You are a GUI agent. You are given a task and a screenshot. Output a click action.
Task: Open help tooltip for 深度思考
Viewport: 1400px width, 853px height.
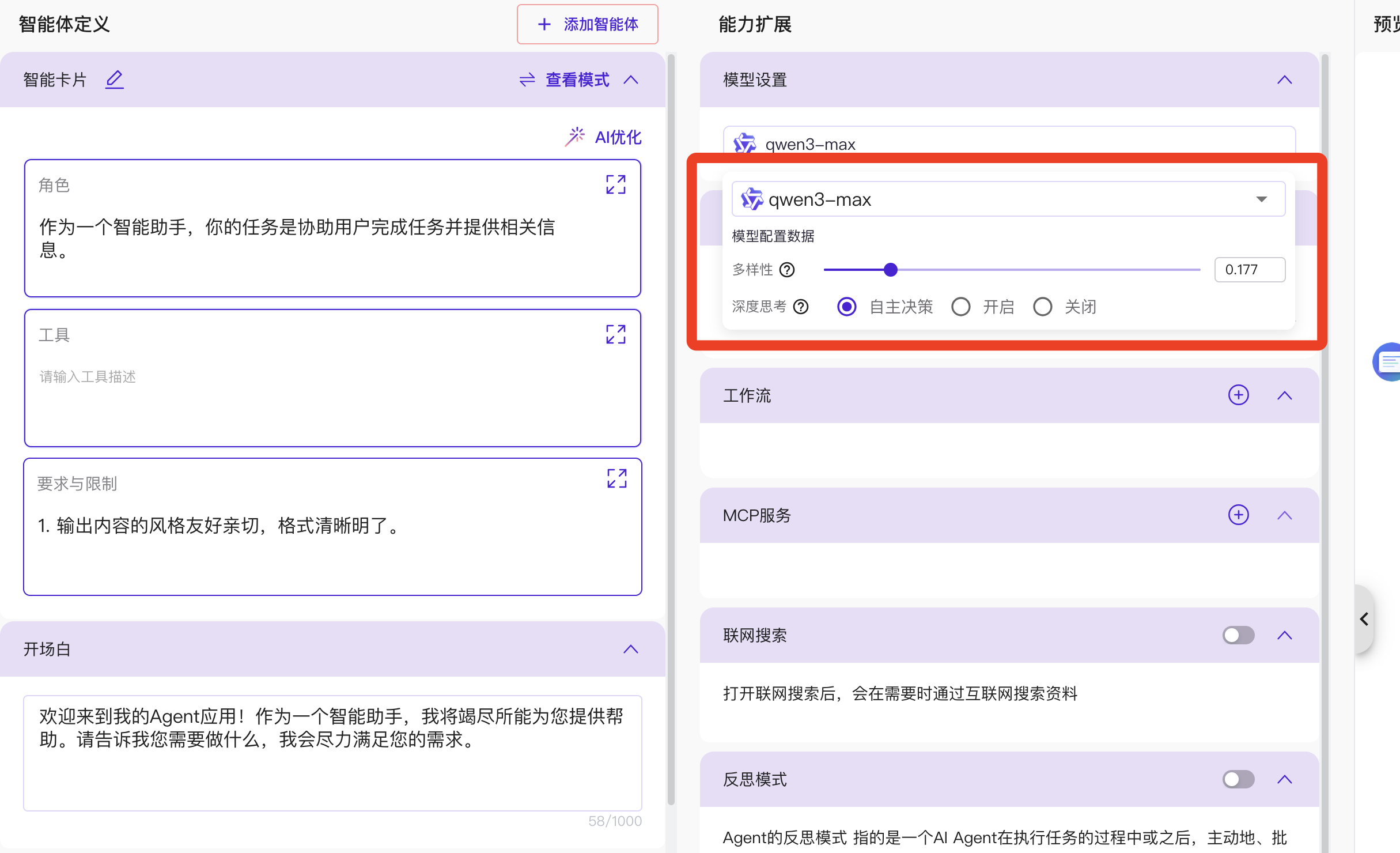coord(801,307)
